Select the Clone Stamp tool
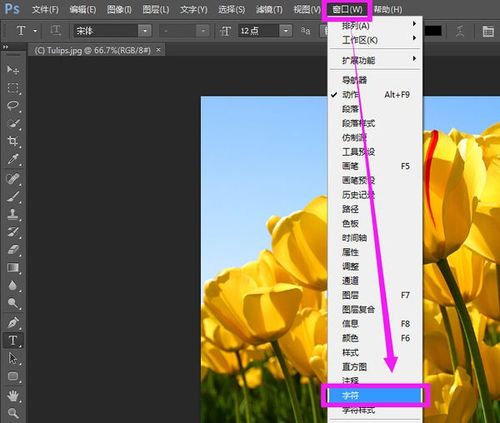This screenshot has height=423, width=500. 13,214
